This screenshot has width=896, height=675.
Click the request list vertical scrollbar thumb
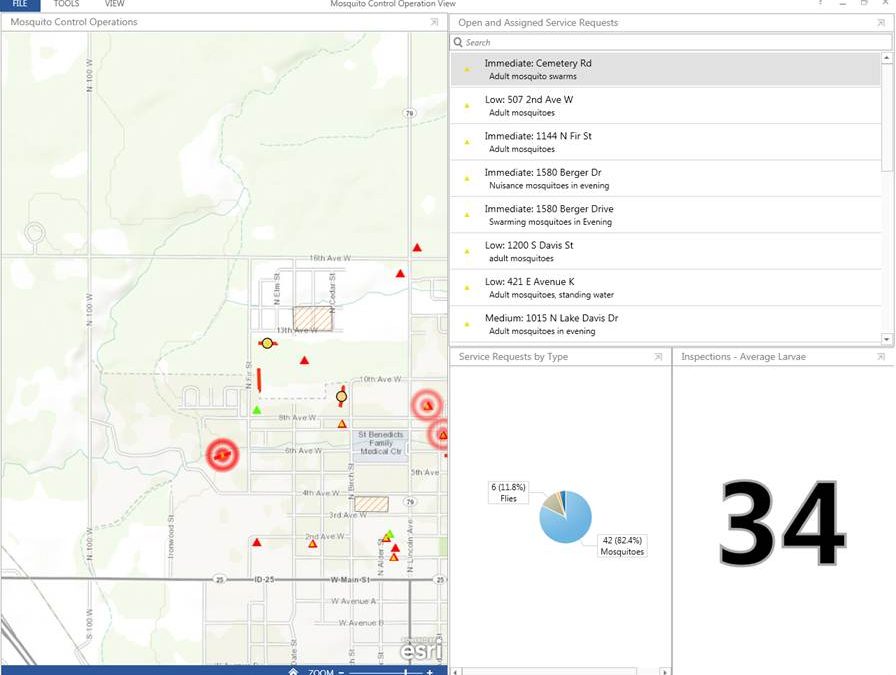(x=886, y=117)
